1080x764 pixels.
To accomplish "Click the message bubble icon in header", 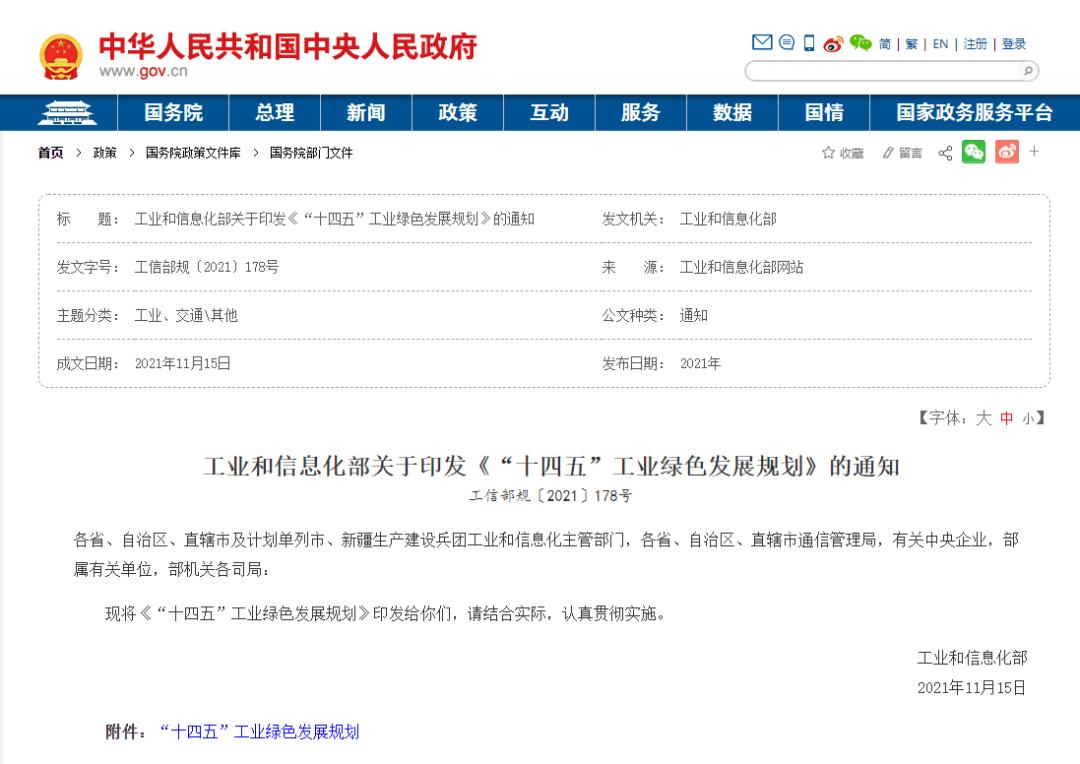I will click(787, 43).
